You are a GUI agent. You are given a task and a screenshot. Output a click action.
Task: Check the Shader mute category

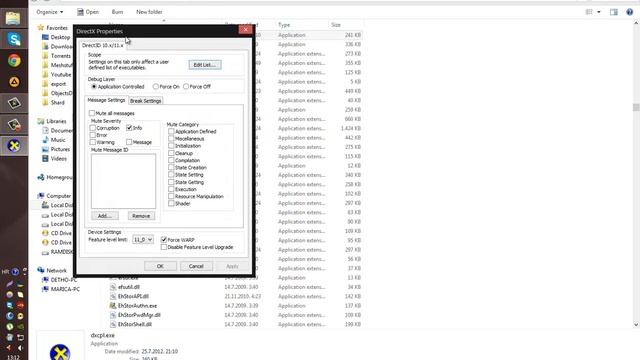point(171,203)
